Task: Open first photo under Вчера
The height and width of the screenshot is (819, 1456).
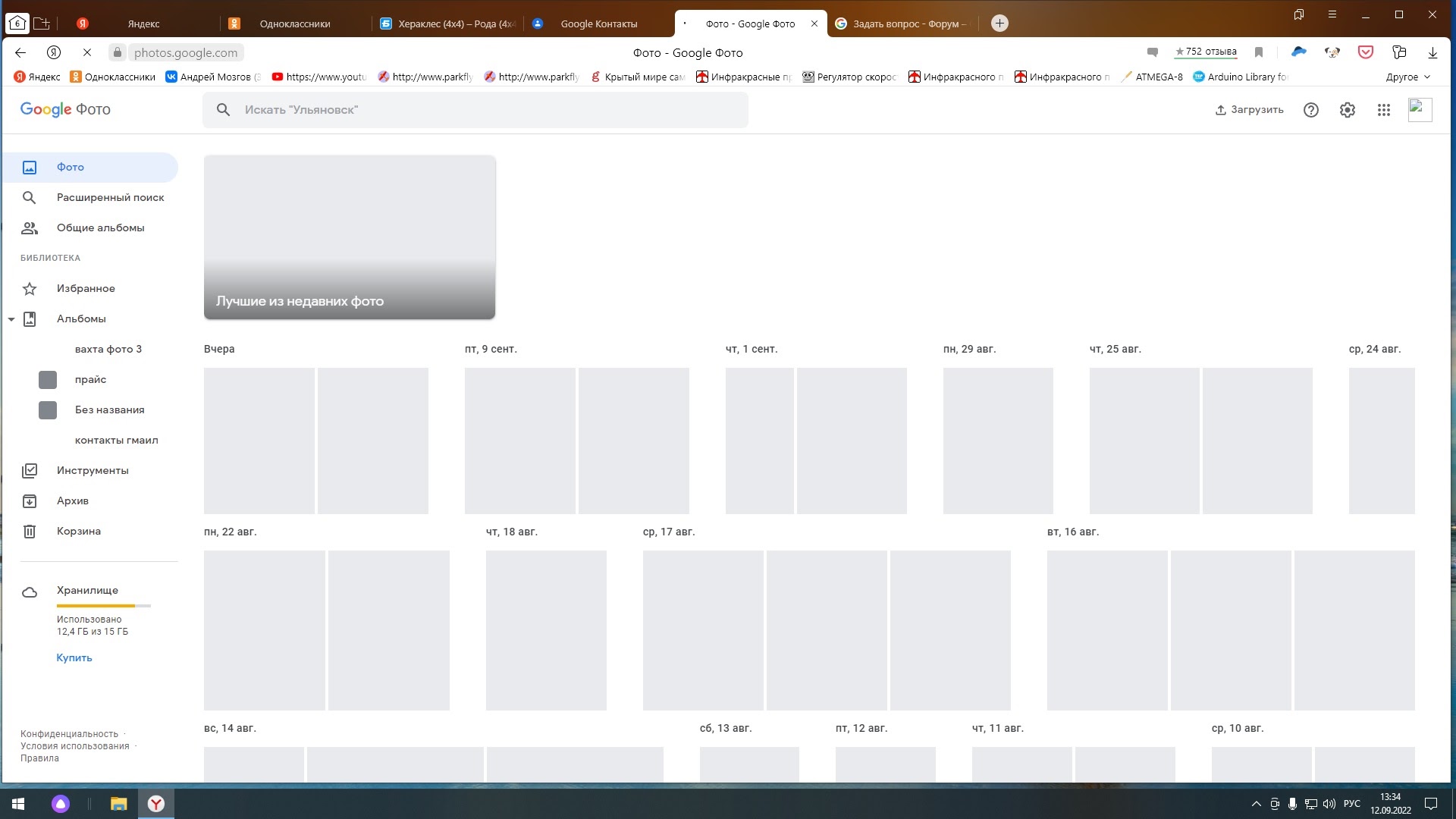Action: tap(259, 441)
